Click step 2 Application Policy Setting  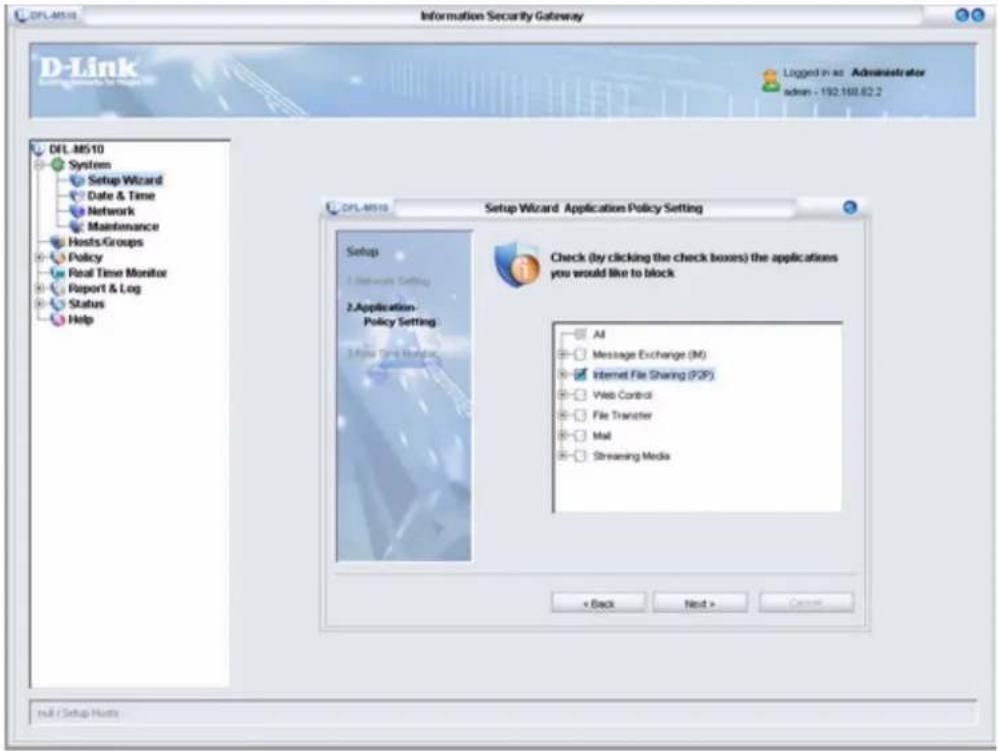pyautogui.click(x=391, y=314)
